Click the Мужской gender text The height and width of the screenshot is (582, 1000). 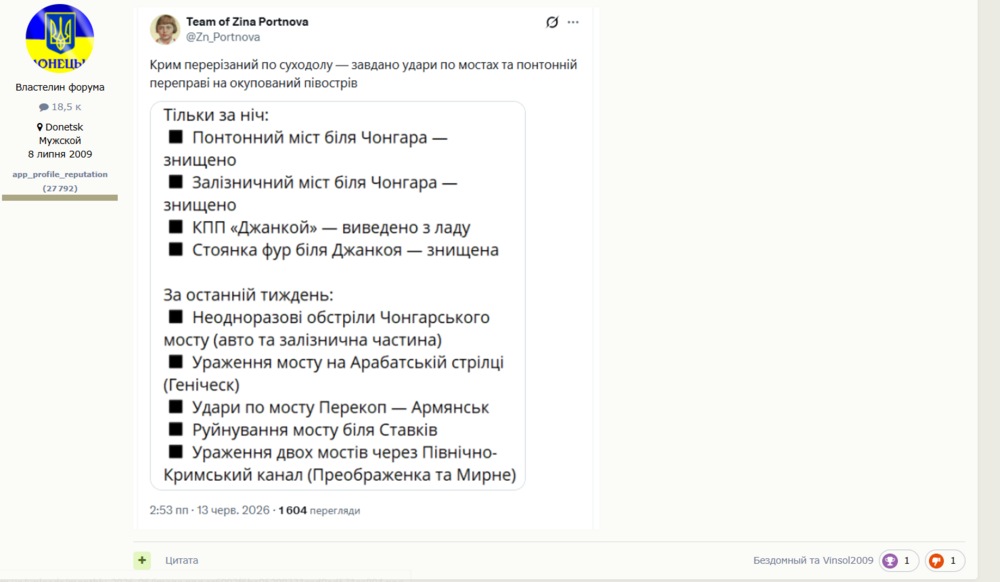[x=60, y=140]
